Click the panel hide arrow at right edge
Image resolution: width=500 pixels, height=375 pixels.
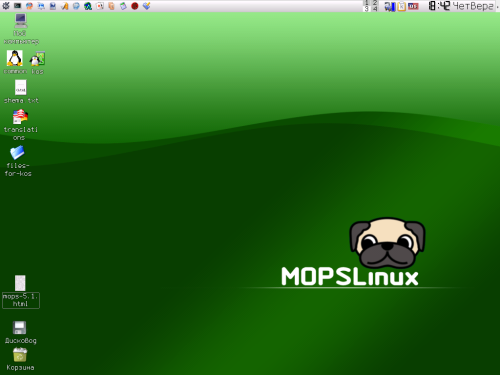[498, 6]
